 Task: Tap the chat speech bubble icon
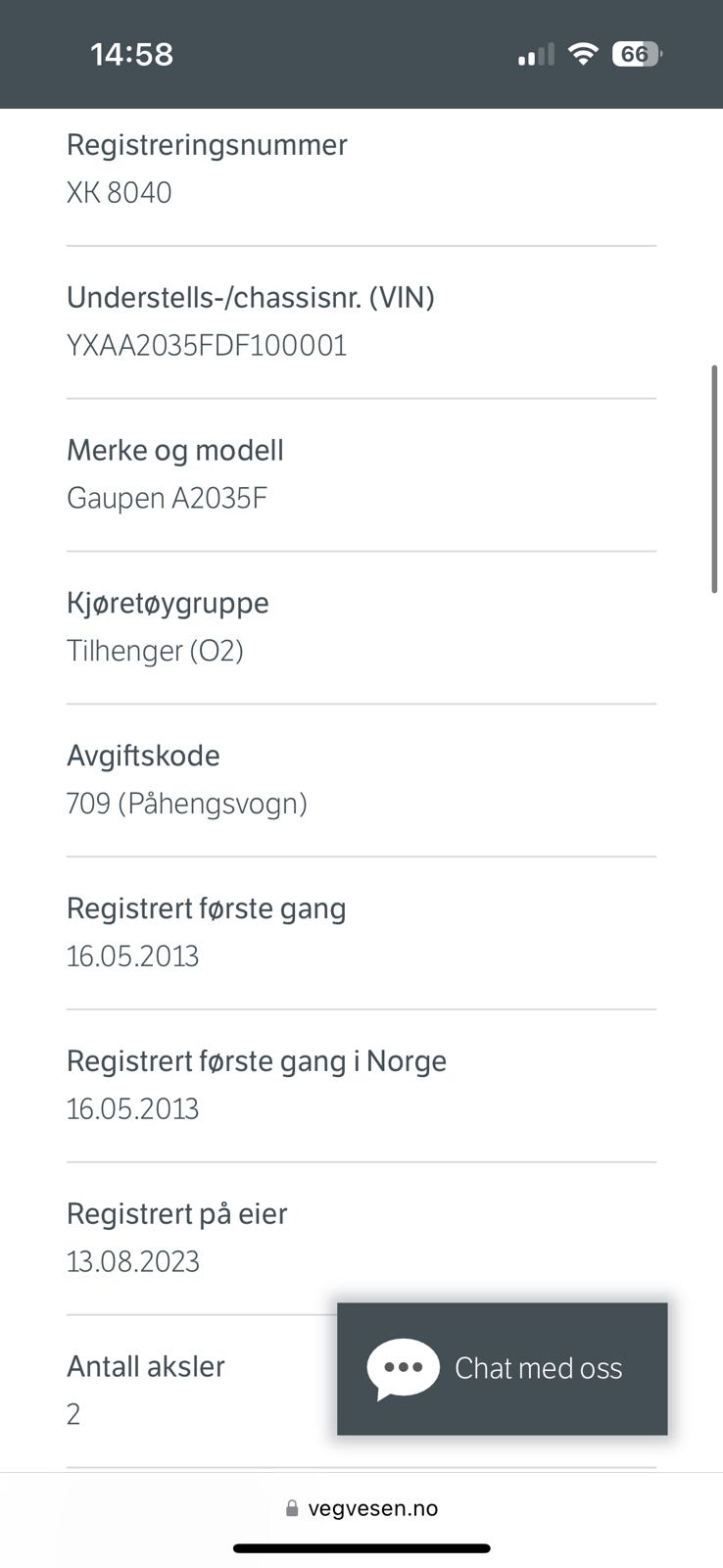click(x=403, y=1368)
